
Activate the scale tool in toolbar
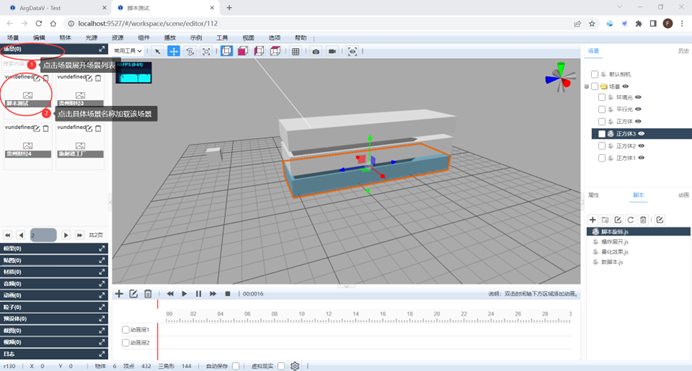click(x=206, y=51)
